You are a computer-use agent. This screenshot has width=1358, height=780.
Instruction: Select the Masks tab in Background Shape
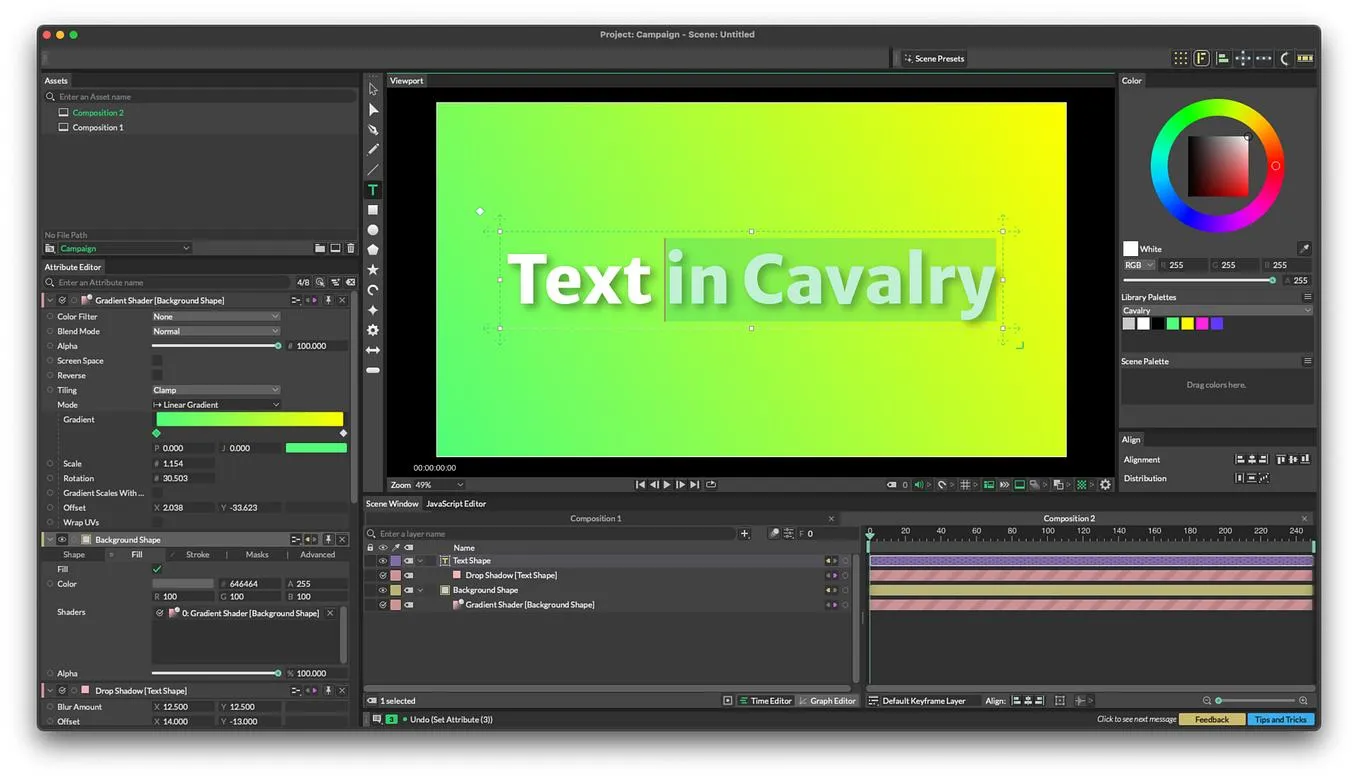[257, 554]
